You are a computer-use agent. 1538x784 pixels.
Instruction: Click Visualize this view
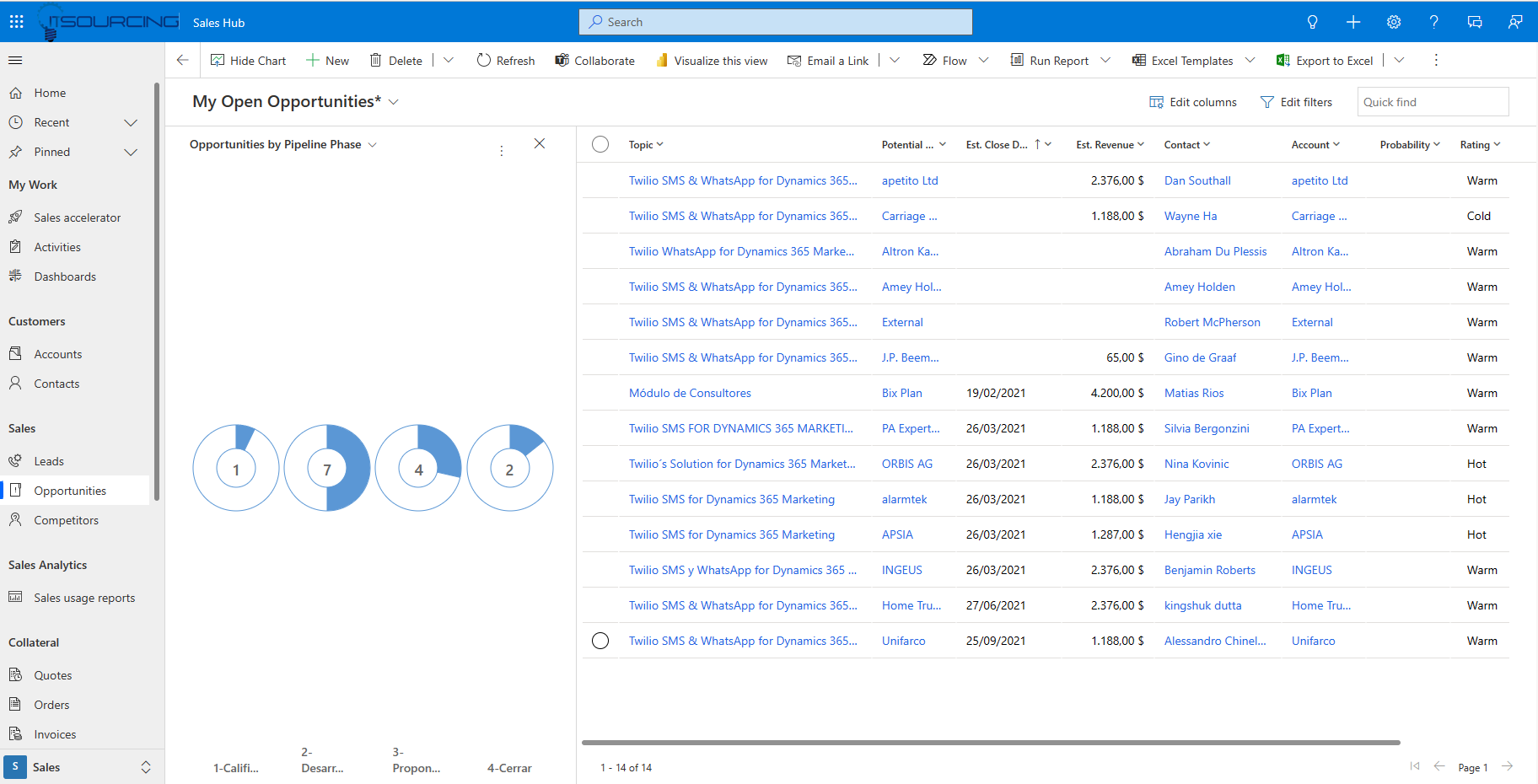tap(712, 61)
